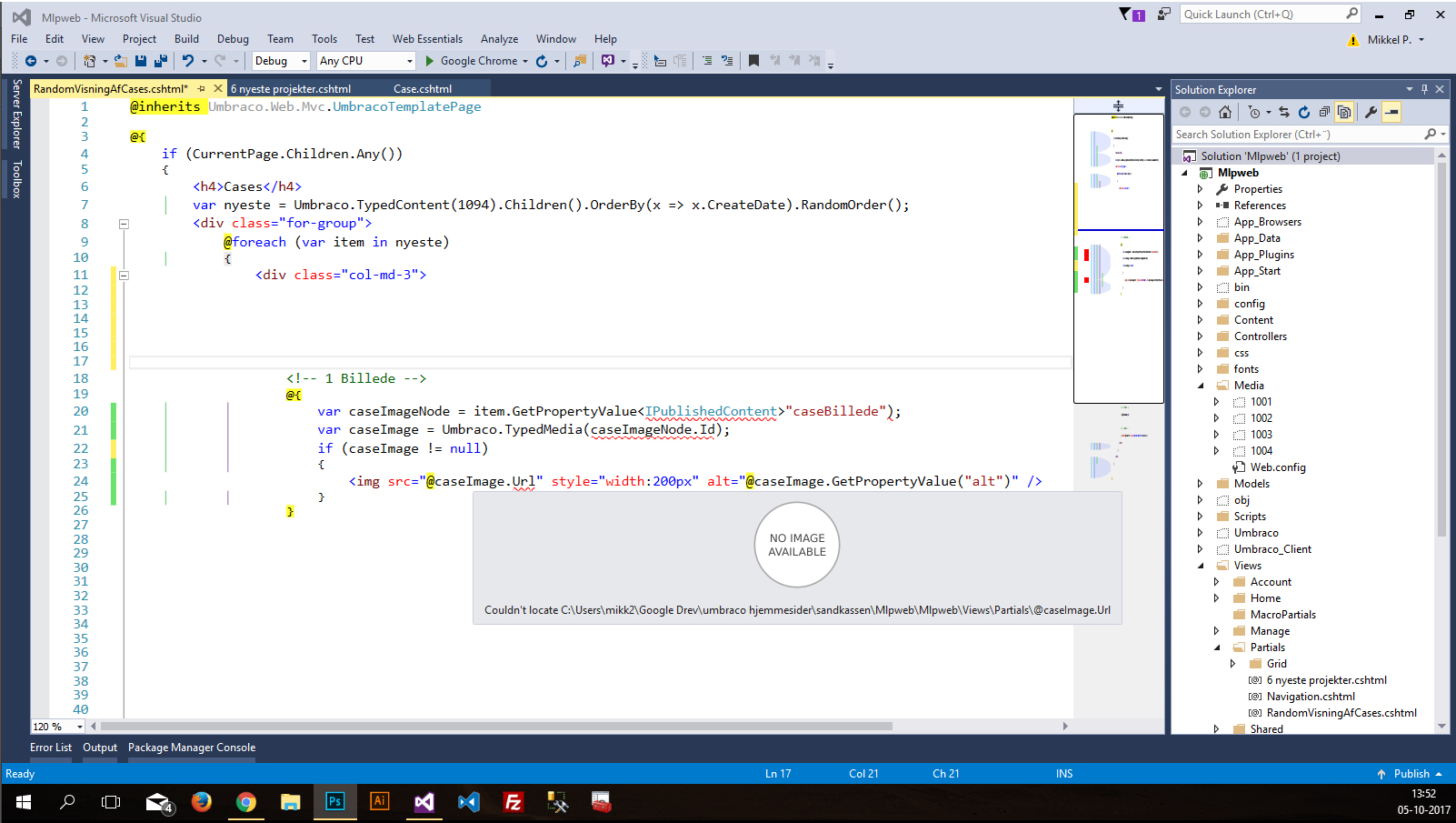Select Web.config under Media folder

(1278, 467)
